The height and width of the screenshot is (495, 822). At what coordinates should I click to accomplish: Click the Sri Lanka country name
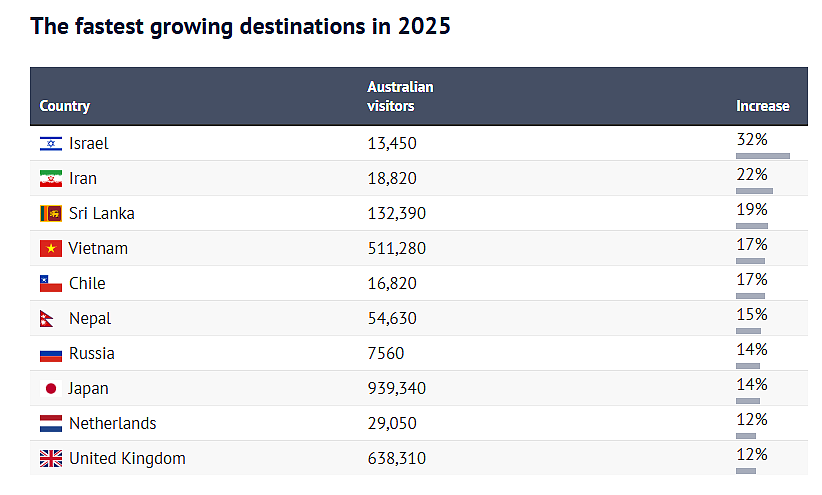(102, 214)
